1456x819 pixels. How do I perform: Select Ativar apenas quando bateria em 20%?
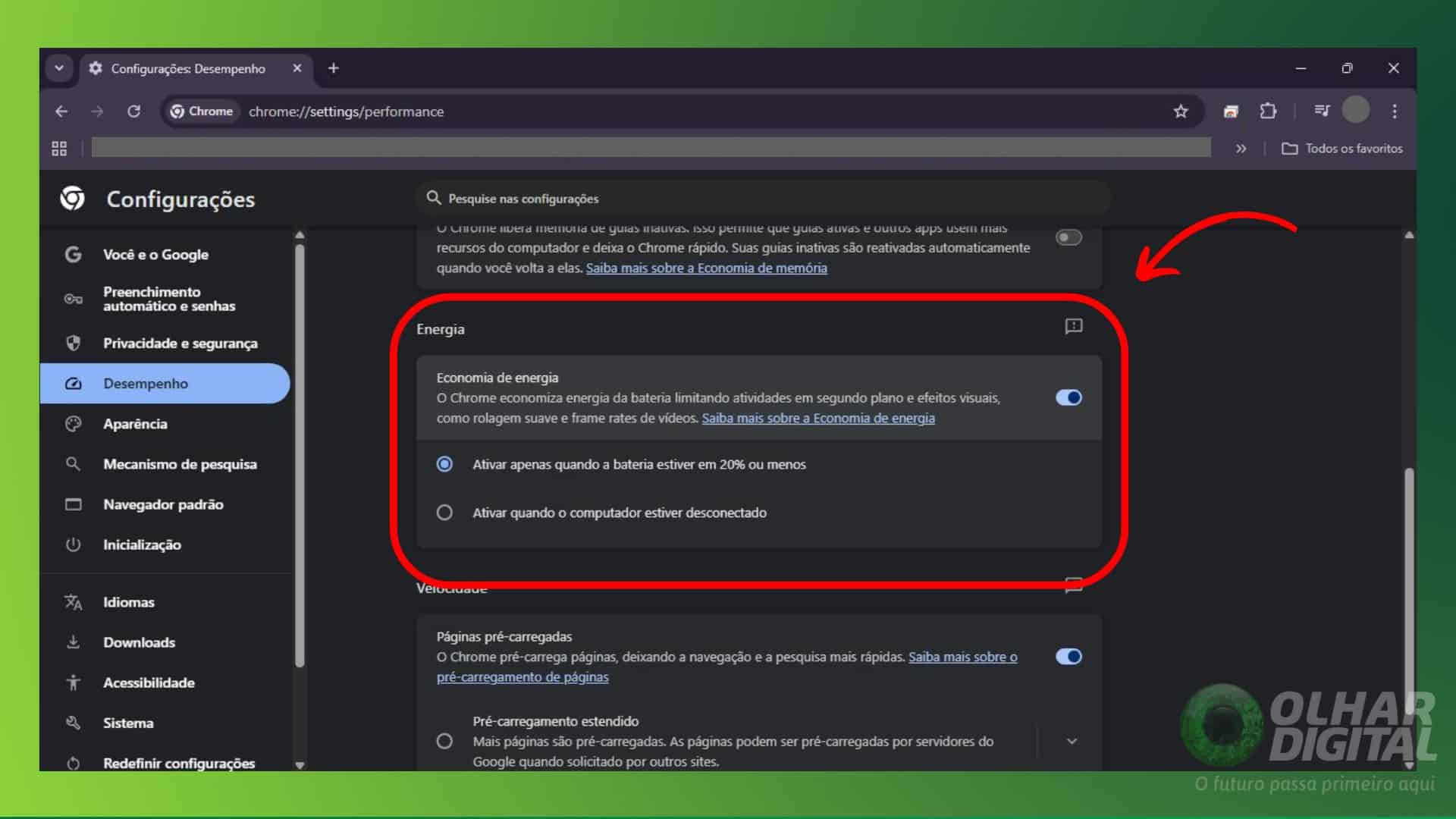[444, 464]
